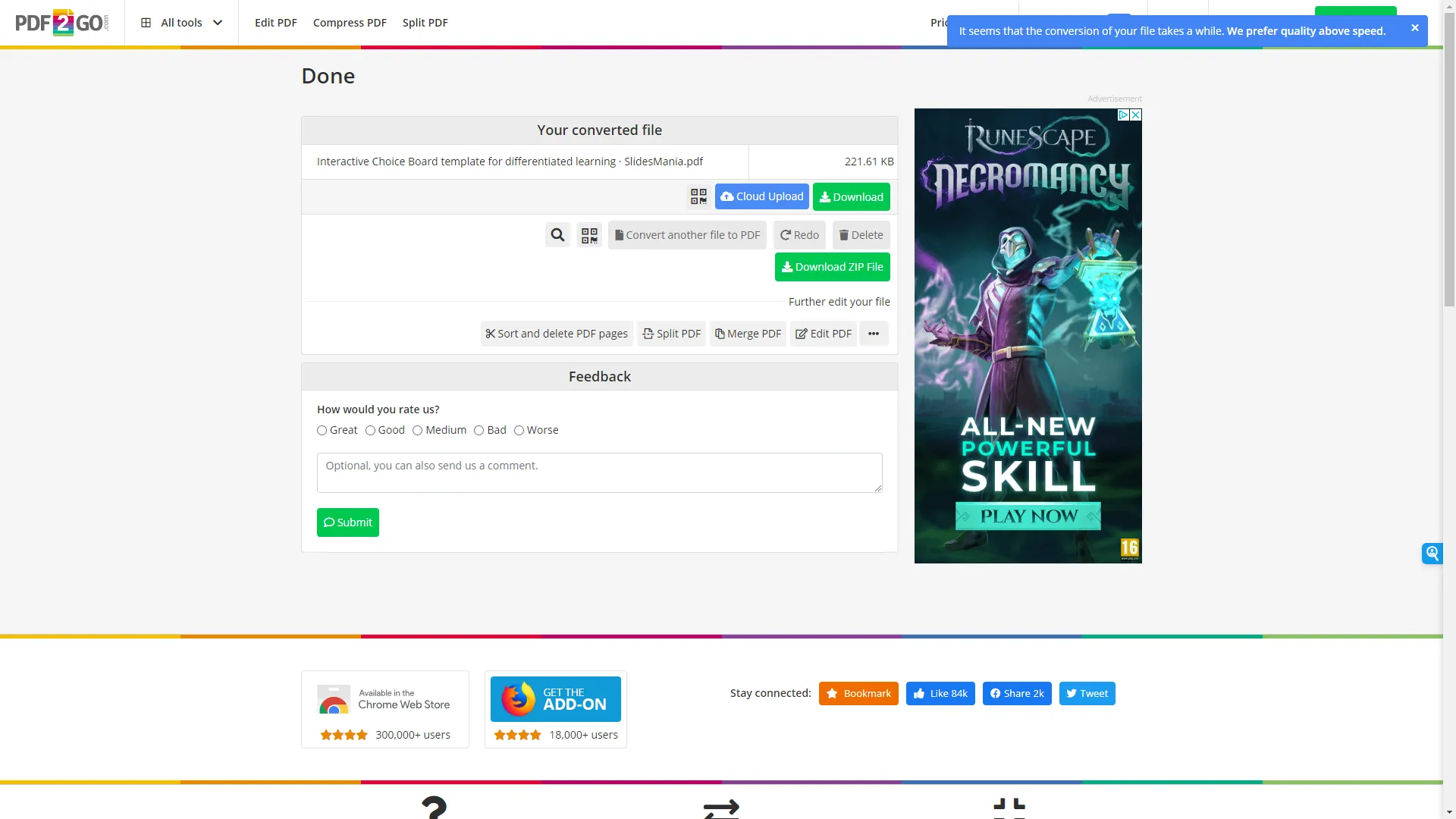
Task: Click the optional comment input field
Action: (x=599, y=472)
